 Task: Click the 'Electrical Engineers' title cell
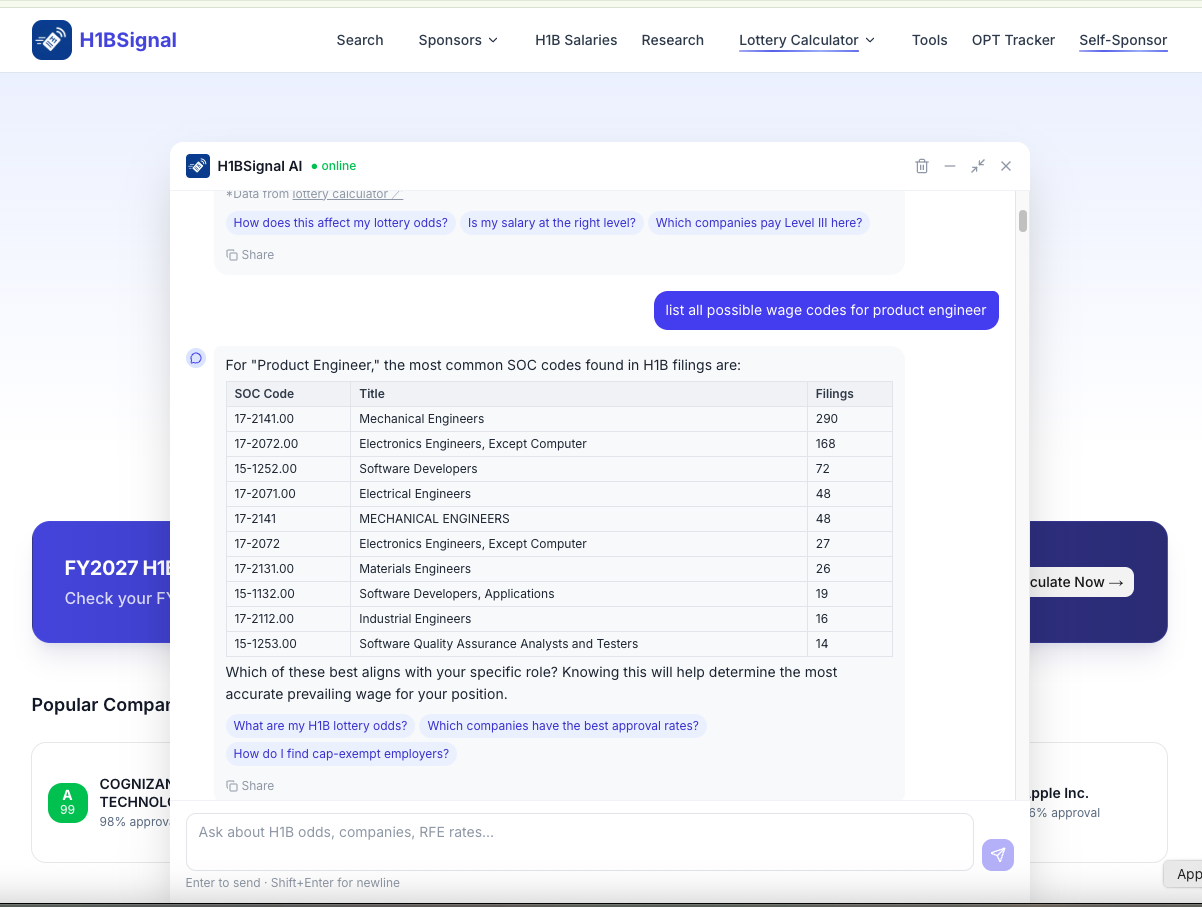(579, 494)
